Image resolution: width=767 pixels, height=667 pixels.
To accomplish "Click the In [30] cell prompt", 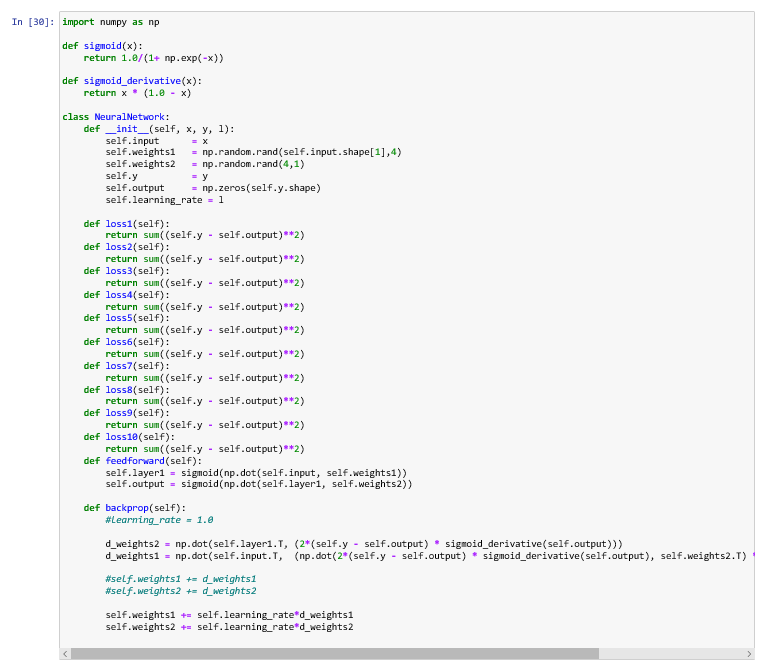I will click(x=33, y=22).
